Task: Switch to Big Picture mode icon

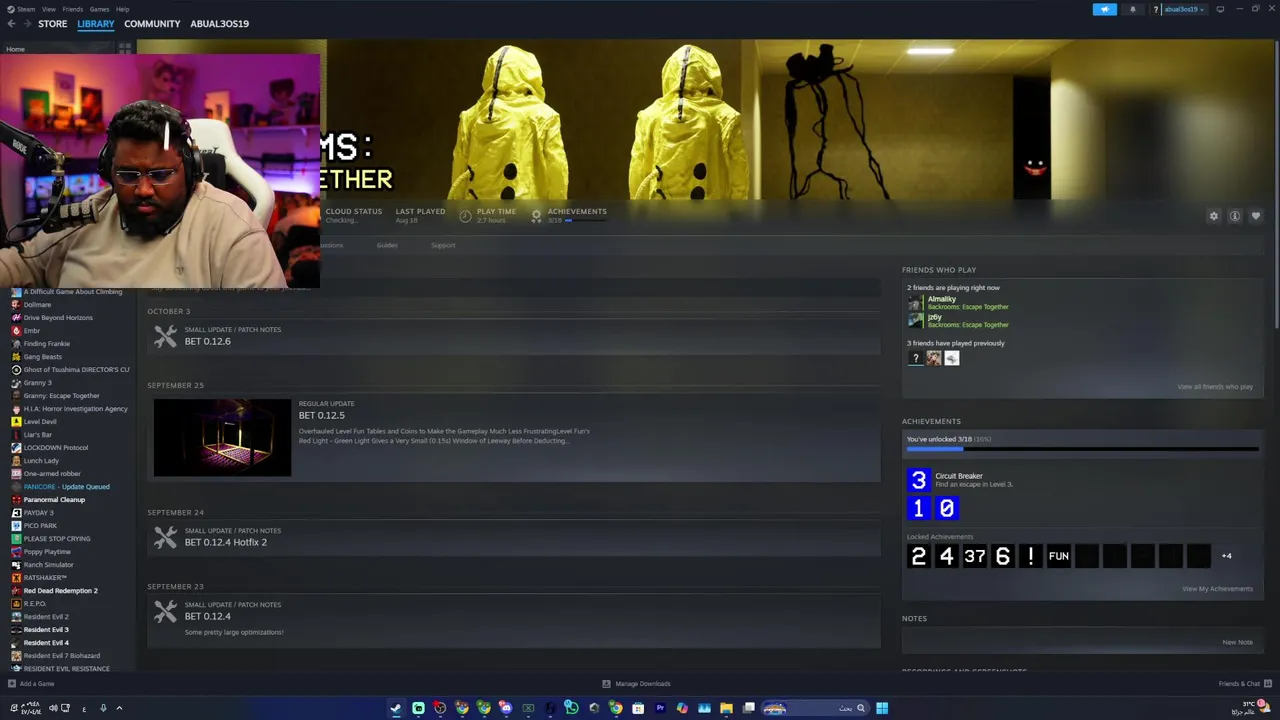Action: coord(1220,9)
